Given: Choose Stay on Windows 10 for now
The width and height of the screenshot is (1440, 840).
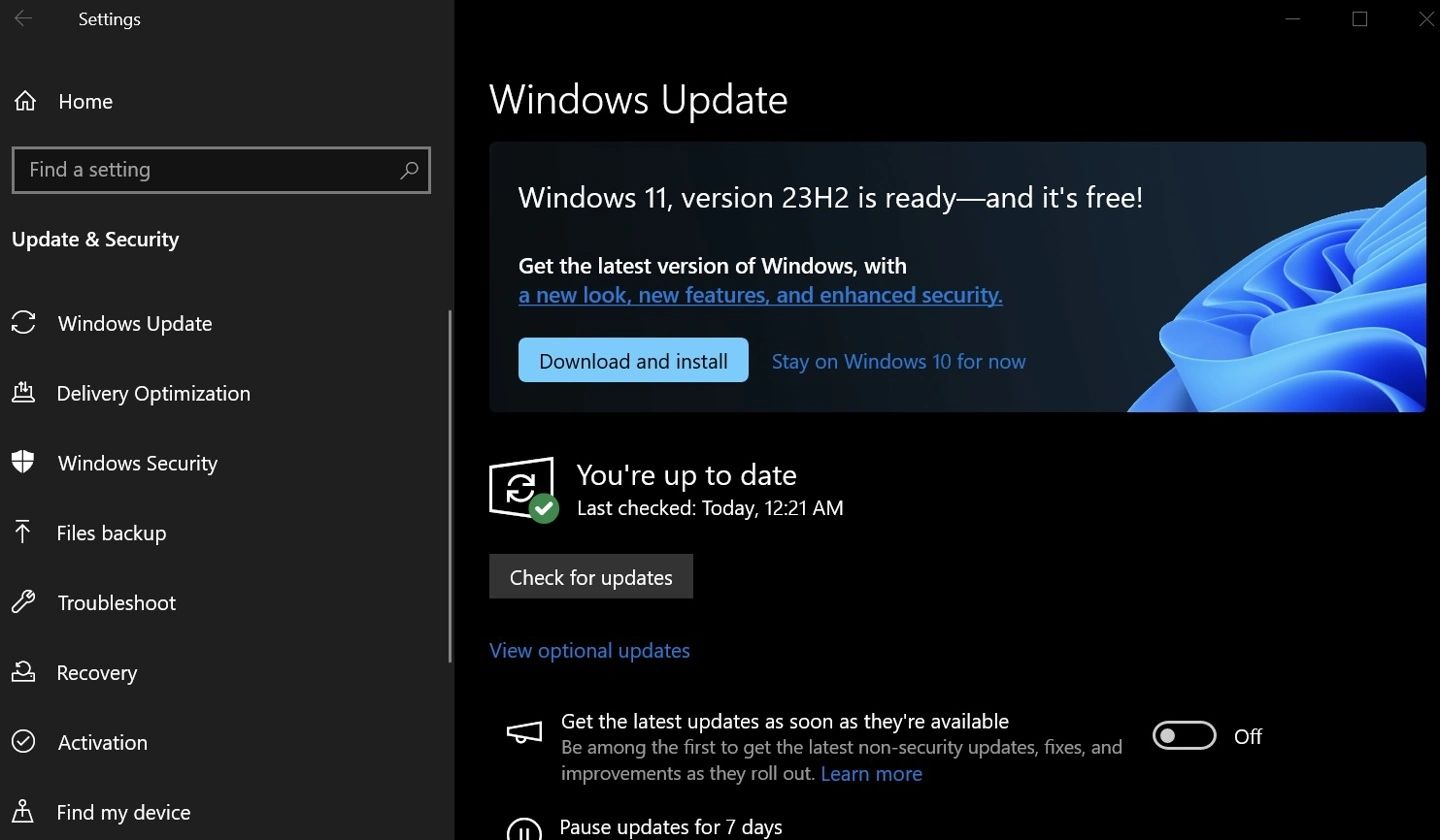Looking at the screenshot, I should 898,361.
